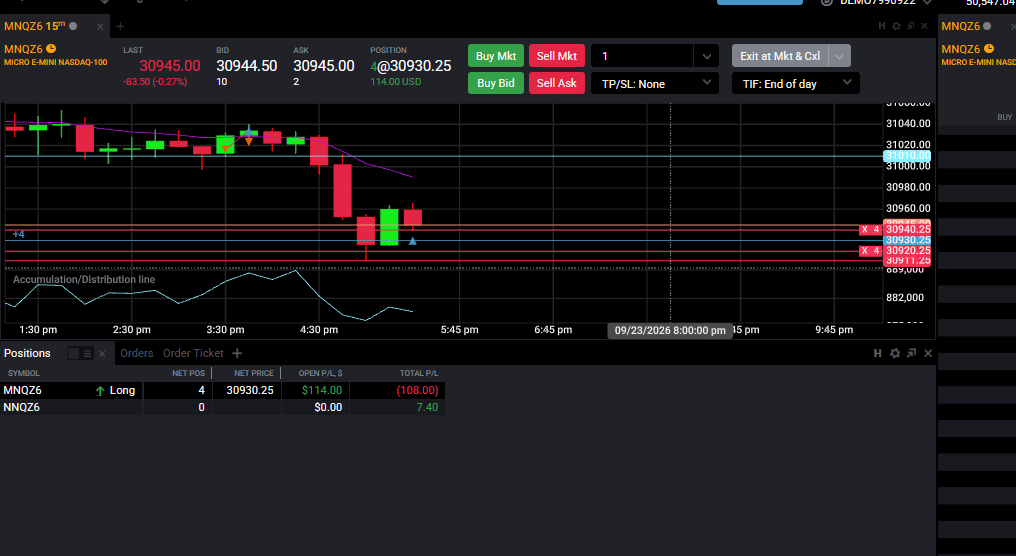Click the link-color dot on MNQZ6 15m tab
The image size is (1016, 556).
[73, 26]
